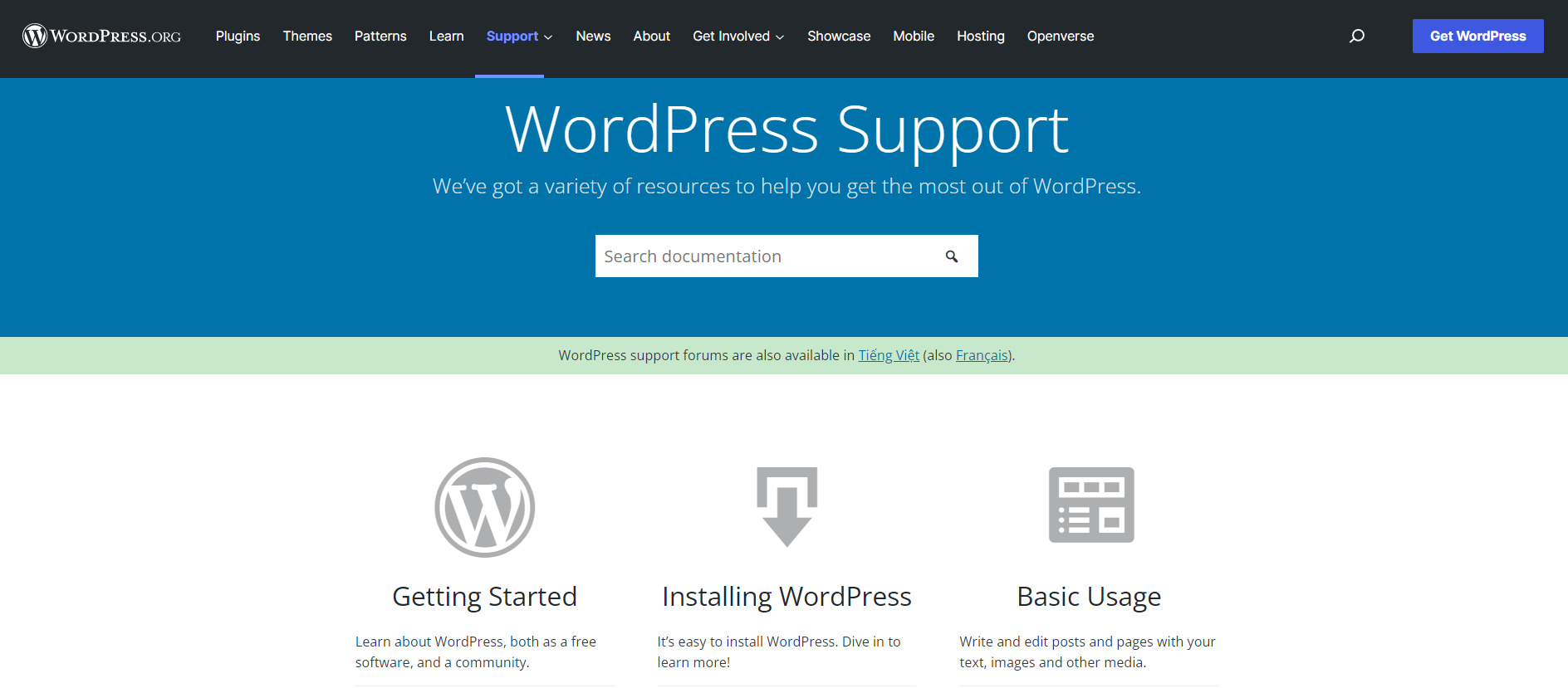Open the site search magnifier icon

pyautogui.click(x=1357, y=36)
